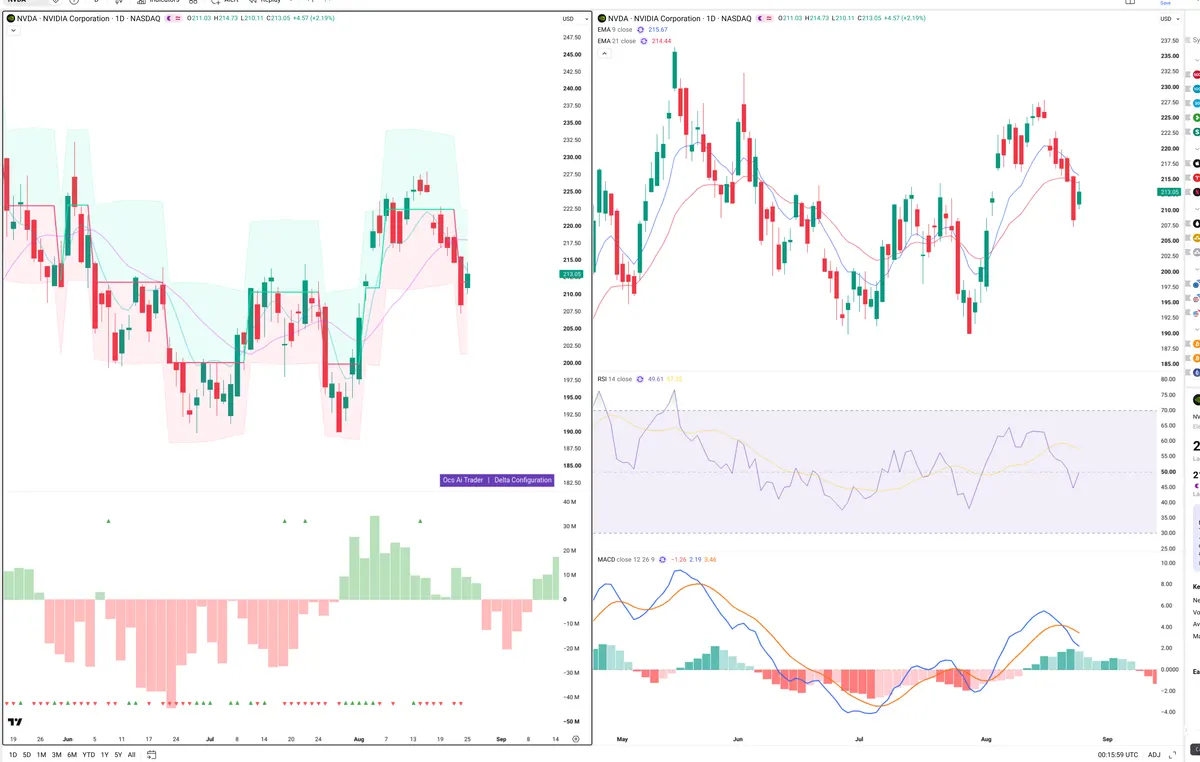
Task: Click the RSI value 49.61
Action: 655,379
